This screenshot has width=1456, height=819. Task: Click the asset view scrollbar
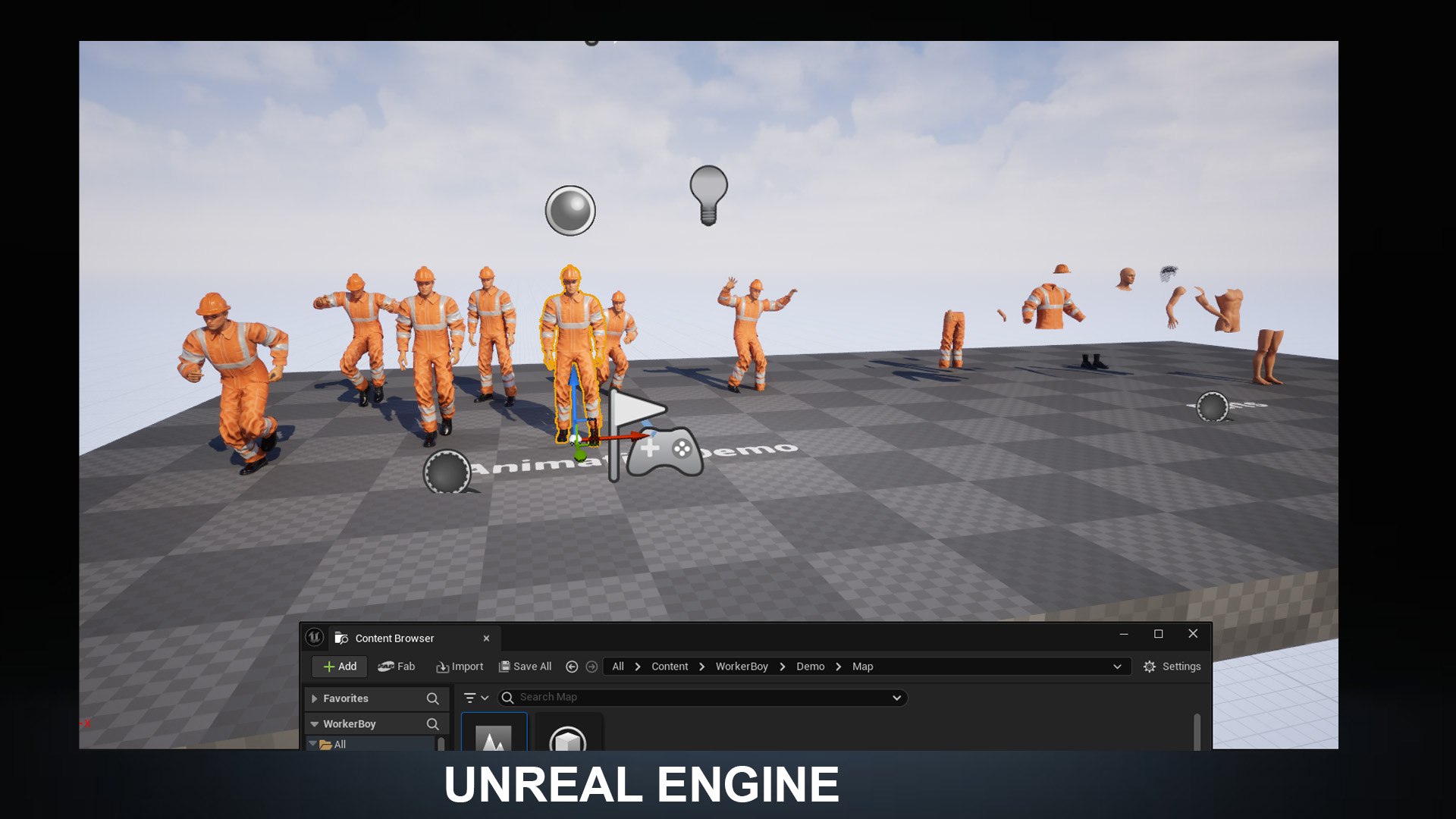click(1197, 730)
